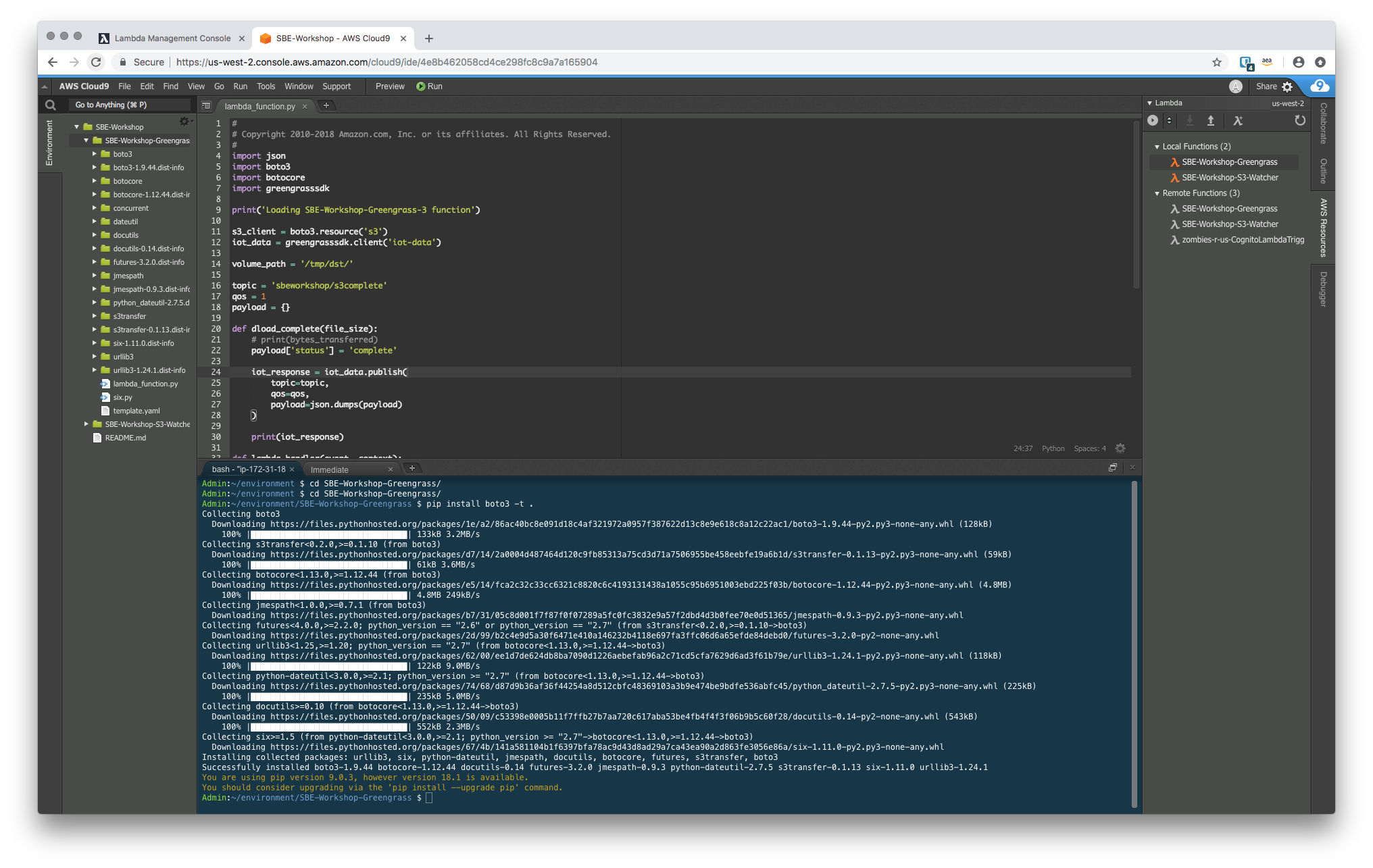Collapse Local Functions (2) group
This screenshot has width=1373, height=868.
pos(1157,147)
